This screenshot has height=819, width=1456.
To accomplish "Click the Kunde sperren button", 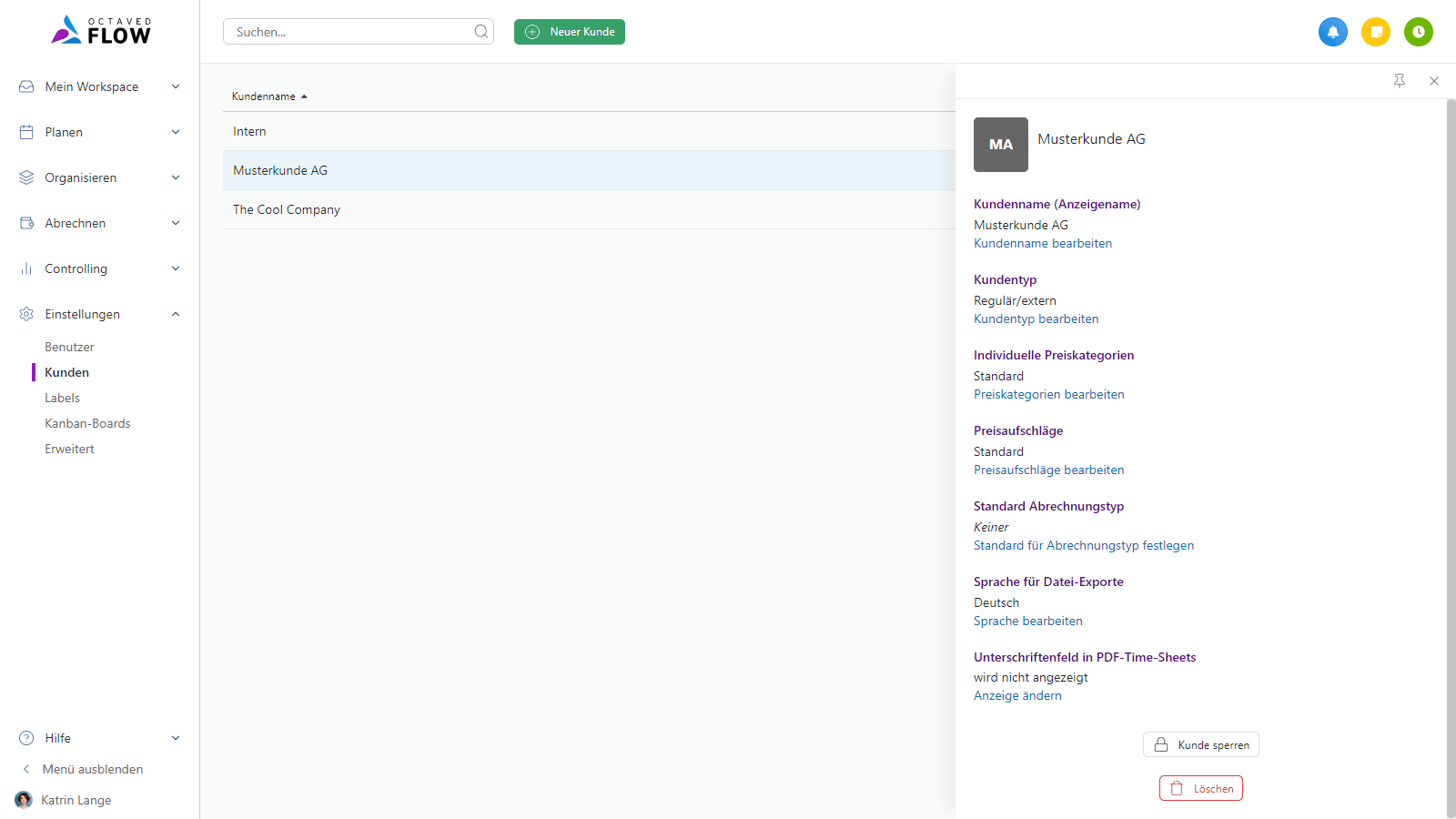I will [1200, 744].
